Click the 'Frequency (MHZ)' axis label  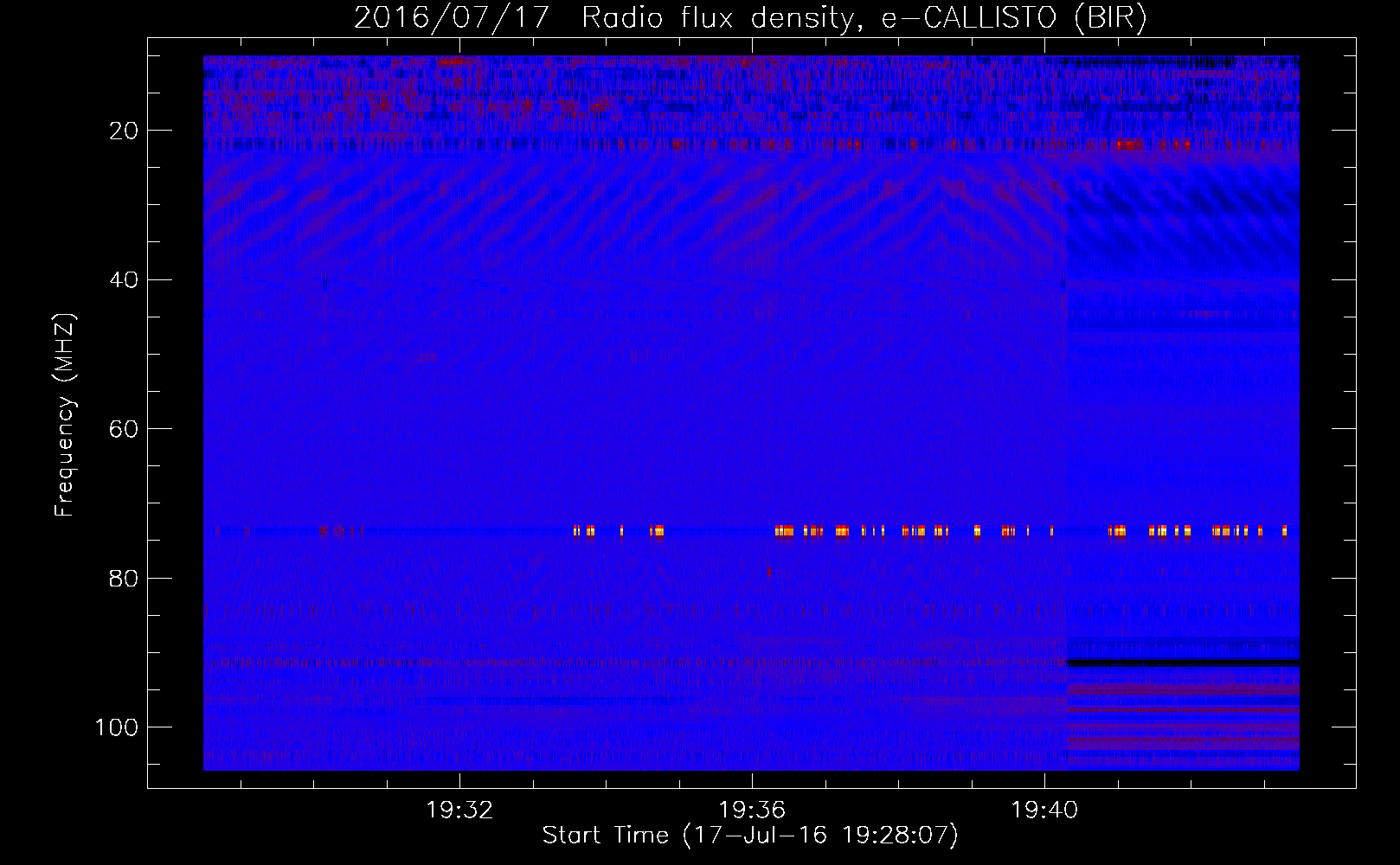[x=65, y=415]
